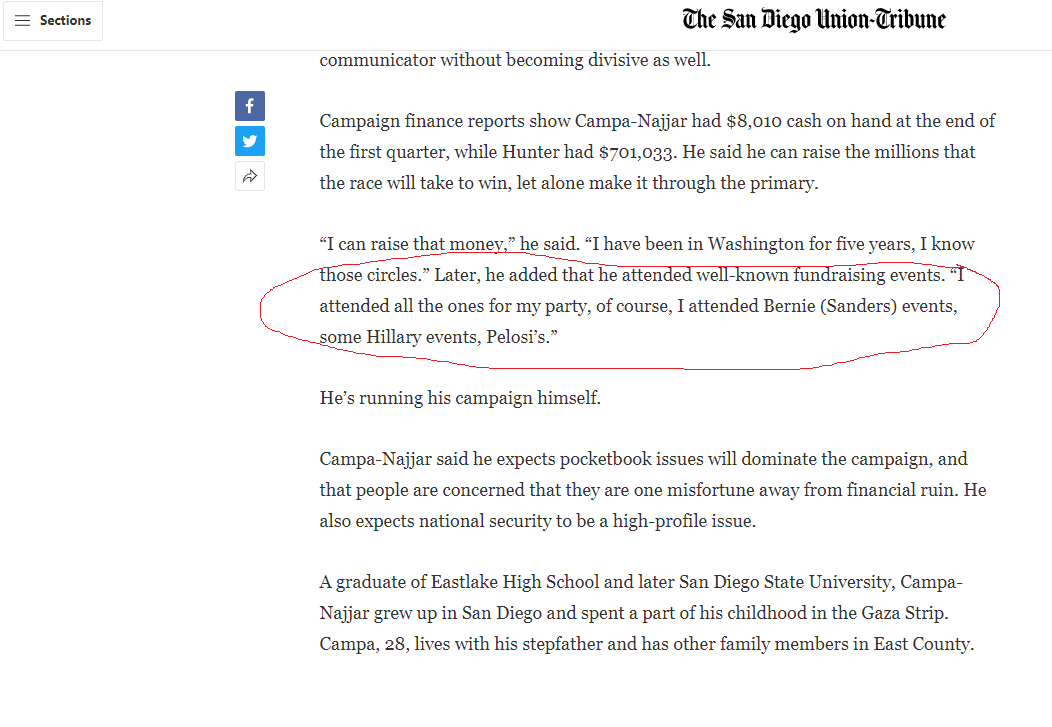Screen dimensions: 1052x727
Task: Click the line "that people are concerned that they"
Action: tap(653, 490)
